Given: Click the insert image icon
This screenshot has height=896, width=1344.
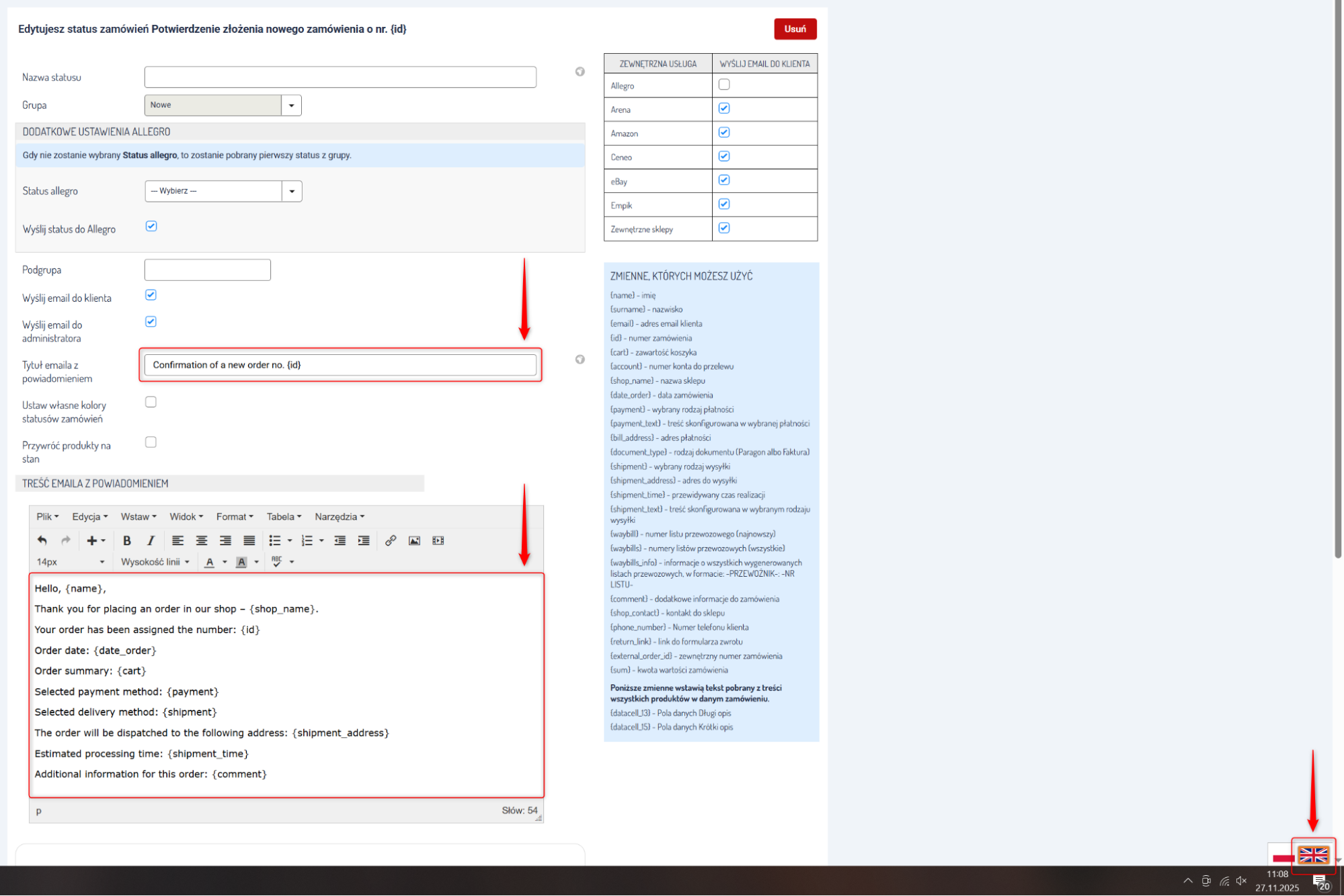Looking at the screenshot, I should (414, 540).
